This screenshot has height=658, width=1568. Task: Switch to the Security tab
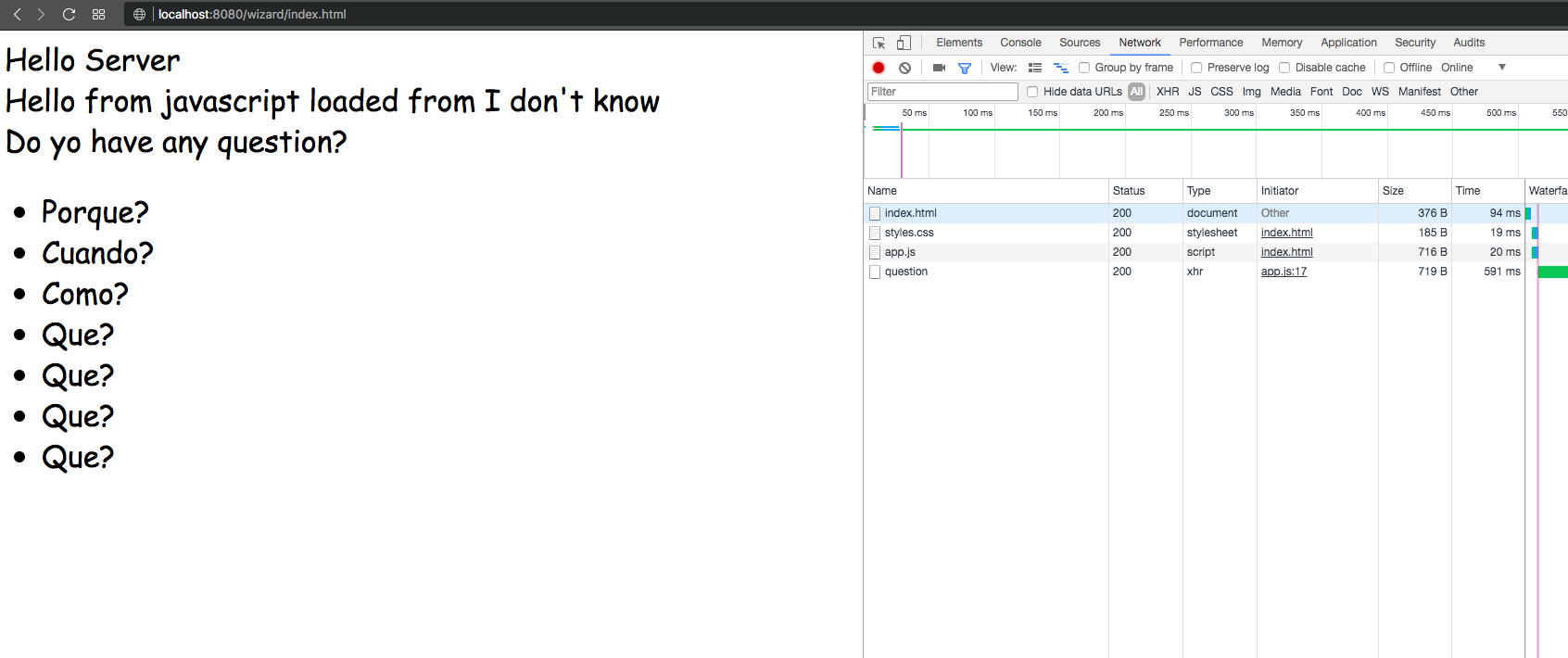click(1415, 43)
